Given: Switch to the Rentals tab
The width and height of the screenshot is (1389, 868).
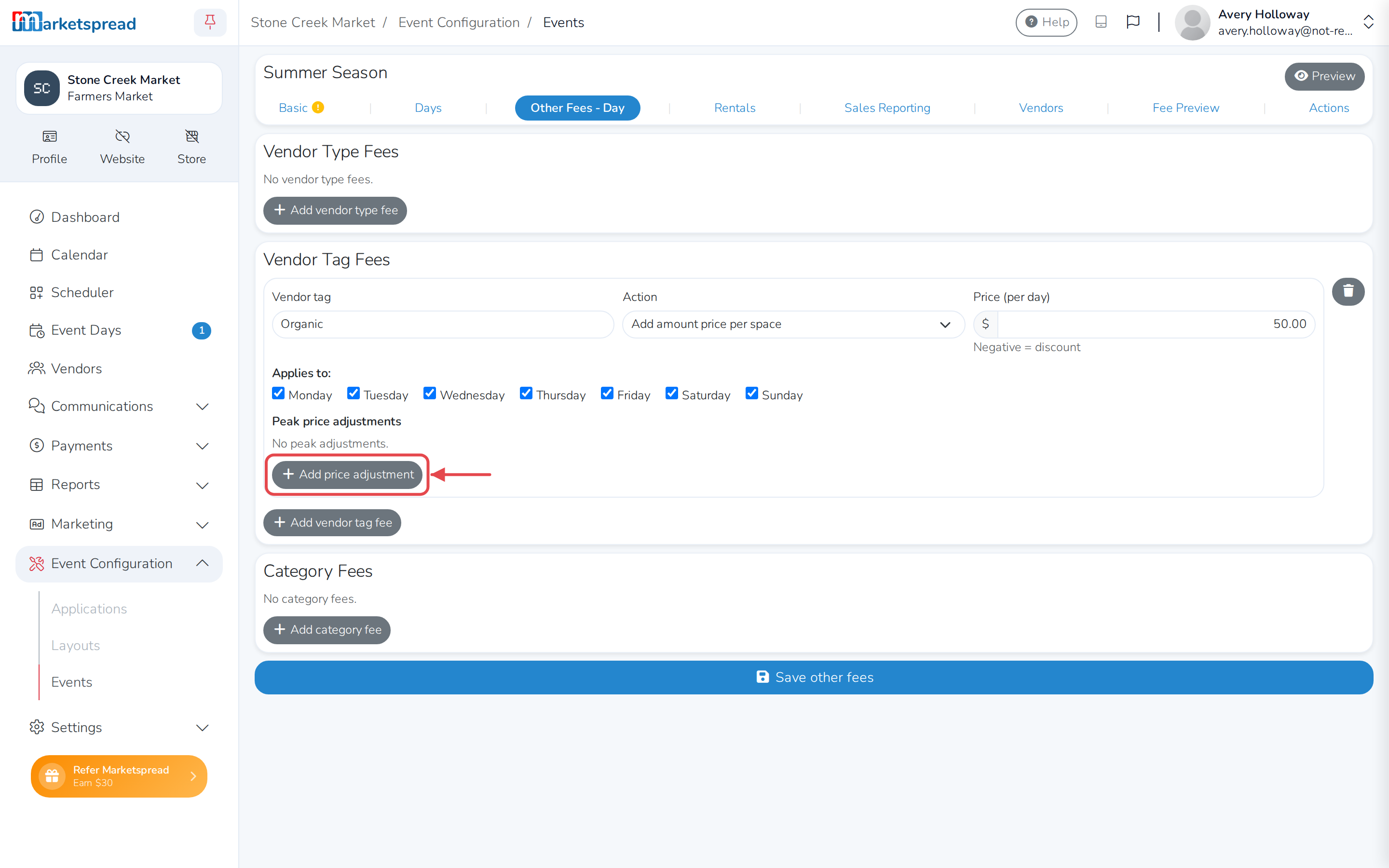Looking at the screenshot, I should click(x=735, y=108).
